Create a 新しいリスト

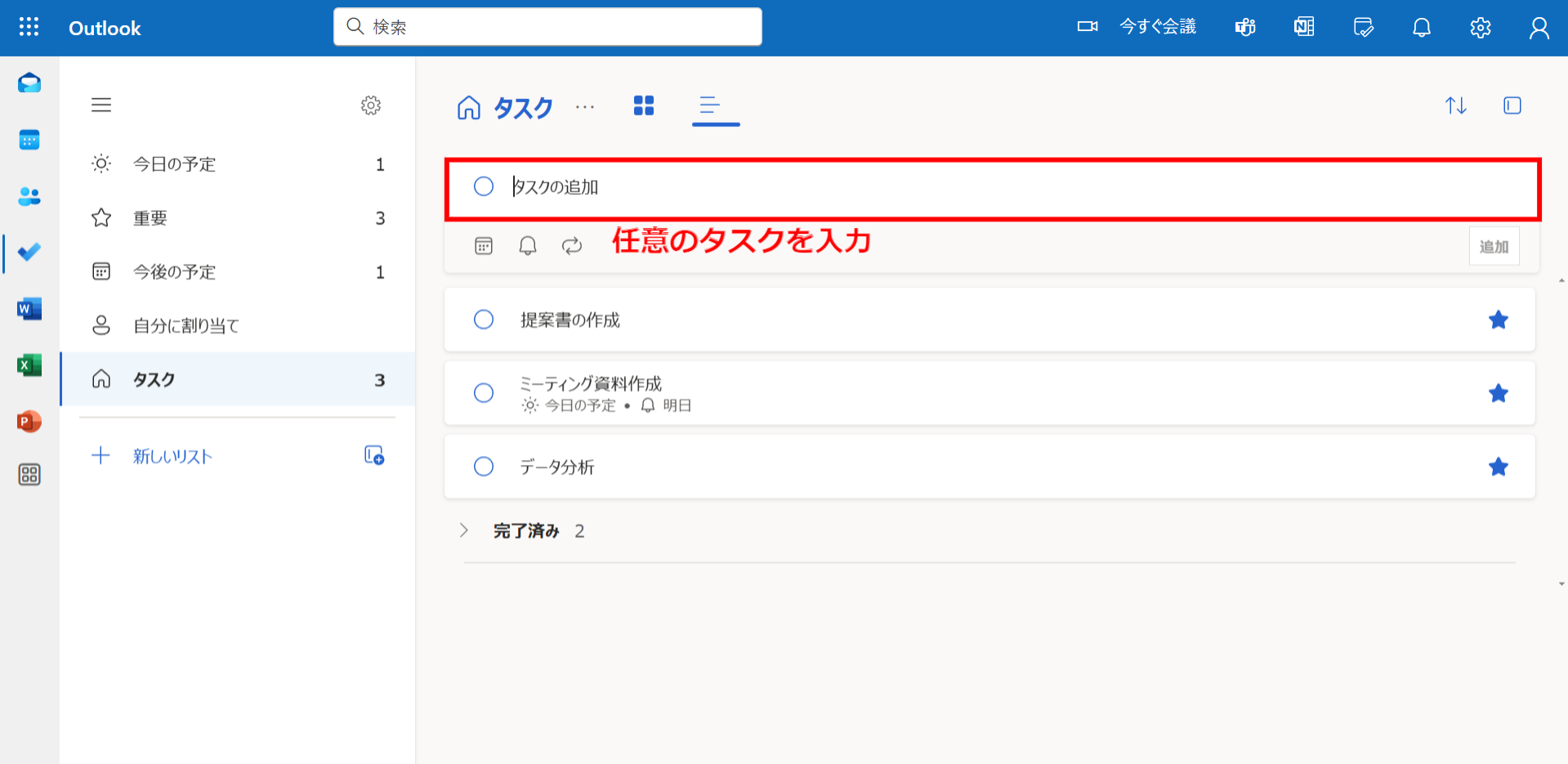(x=171, y=456)
